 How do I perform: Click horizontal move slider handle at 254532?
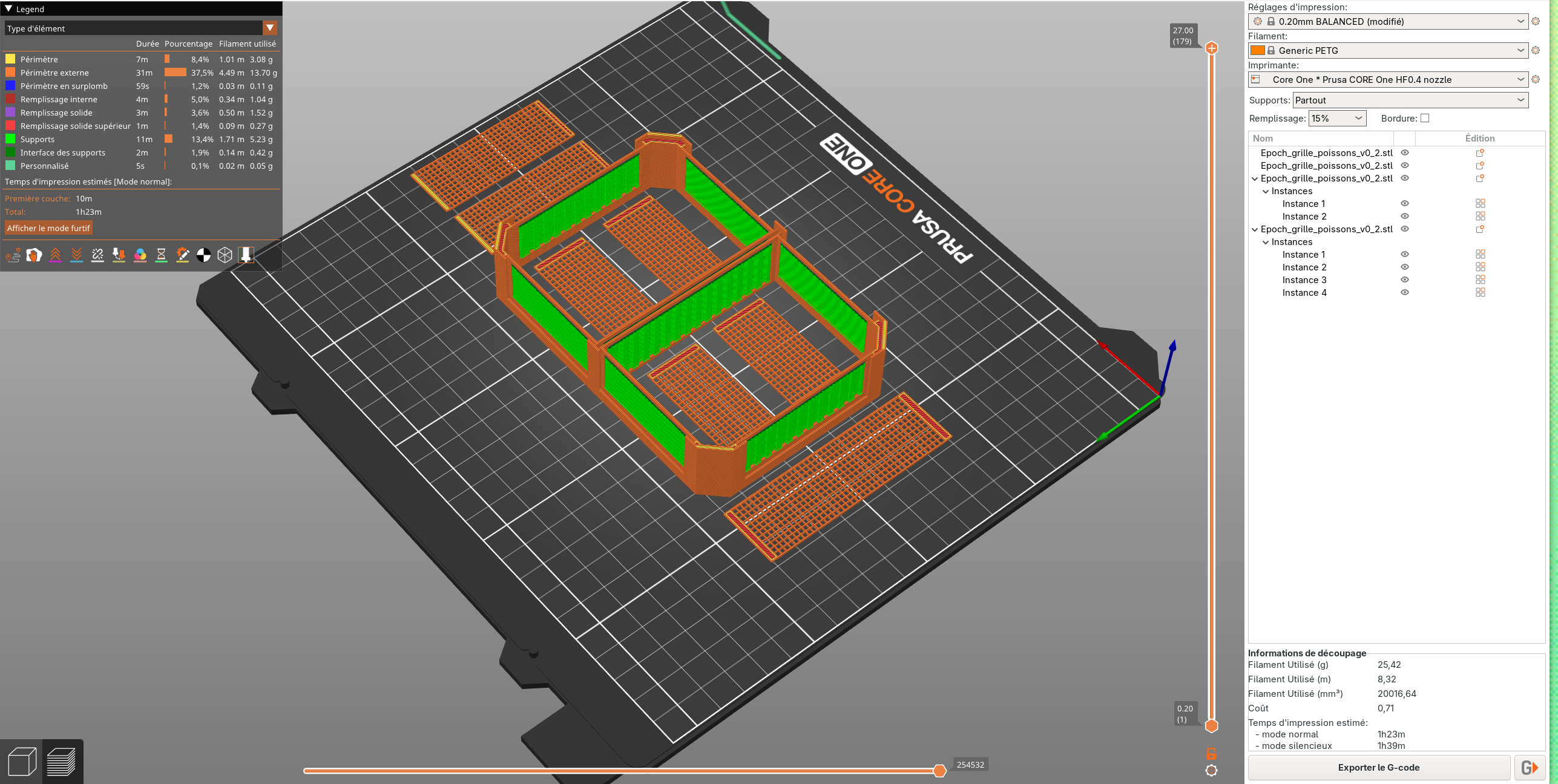click(939, 771)
